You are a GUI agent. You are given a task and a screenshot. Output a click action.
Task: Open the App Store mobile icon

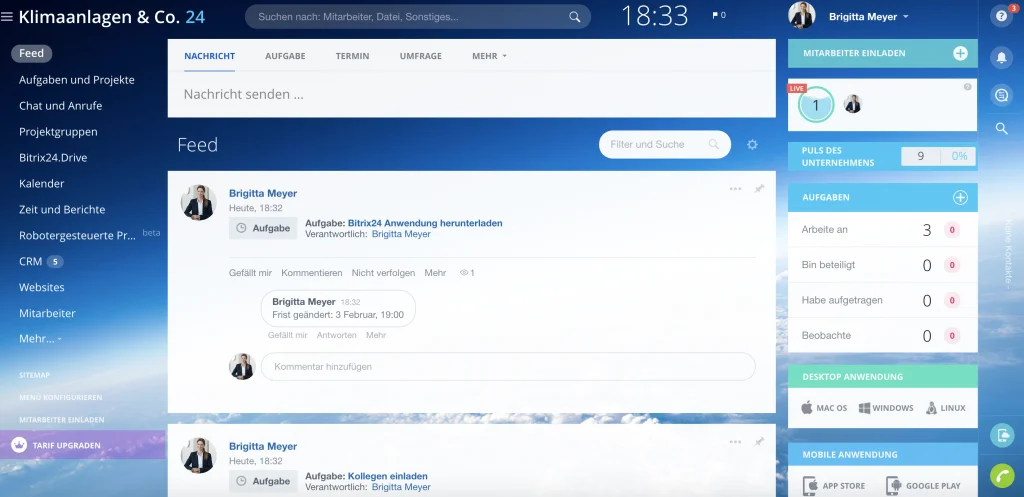click(x=810, y=486)
